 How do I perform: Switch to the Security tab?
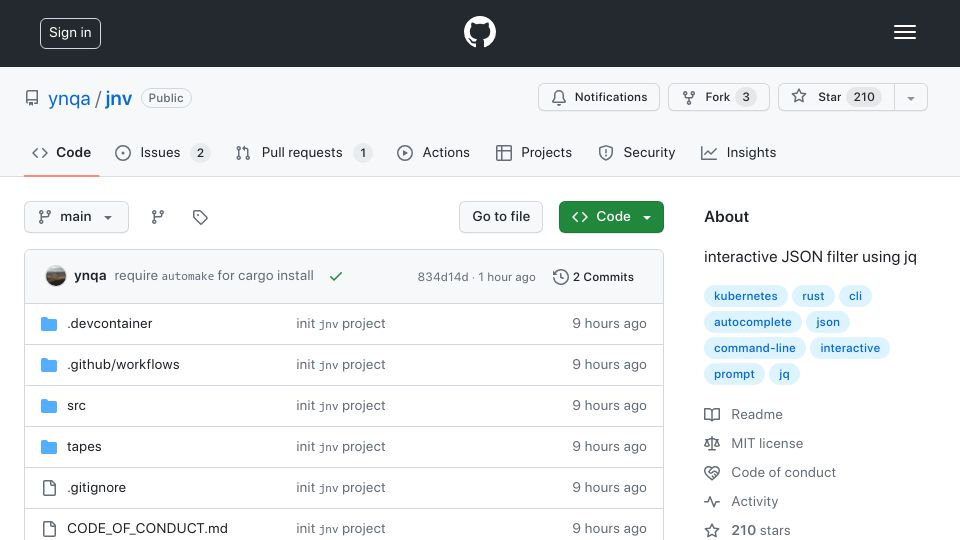[x=637, y=152]
